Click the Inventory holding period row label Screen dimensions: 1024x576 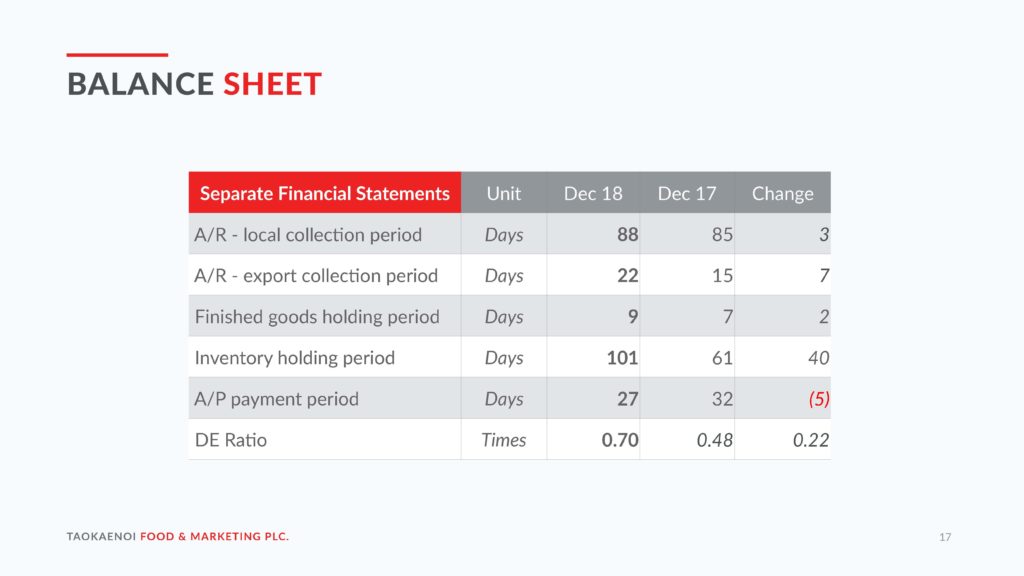tap(295, 358)
